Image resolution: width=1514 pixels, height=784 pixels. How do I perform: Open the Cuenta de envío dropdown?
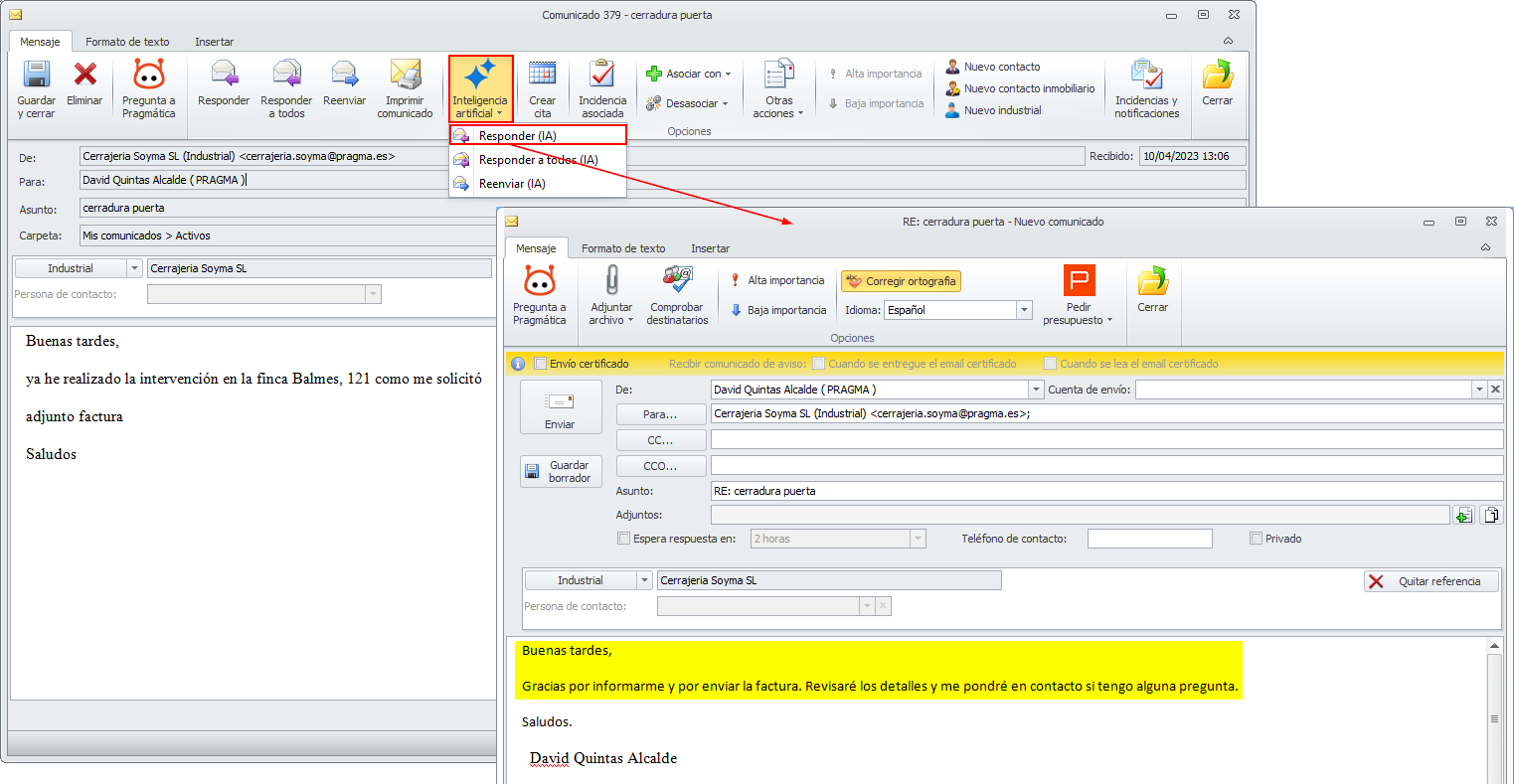1480,390
